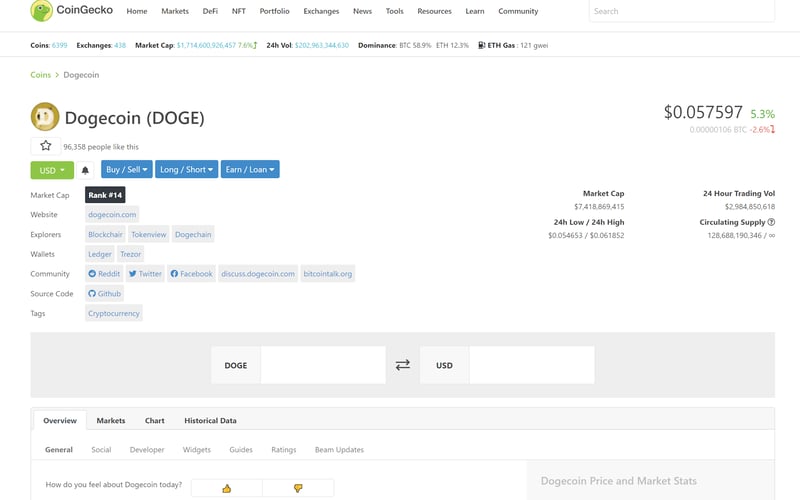Click the thumbs down sentiment button
The height and width of the screenshot is (500, 800).
click(298, 488)
